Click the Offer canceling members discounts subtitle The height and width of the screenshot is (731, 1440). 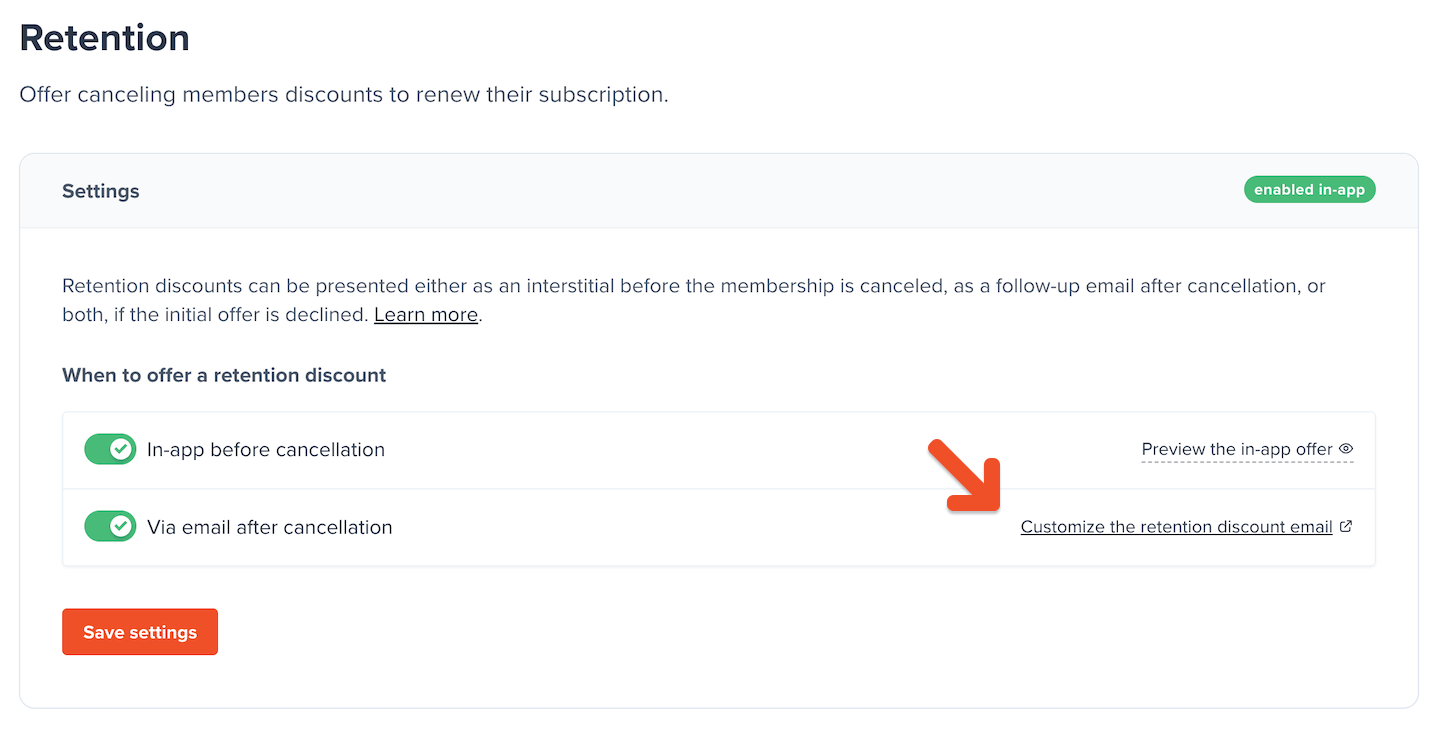coord(343,95)
